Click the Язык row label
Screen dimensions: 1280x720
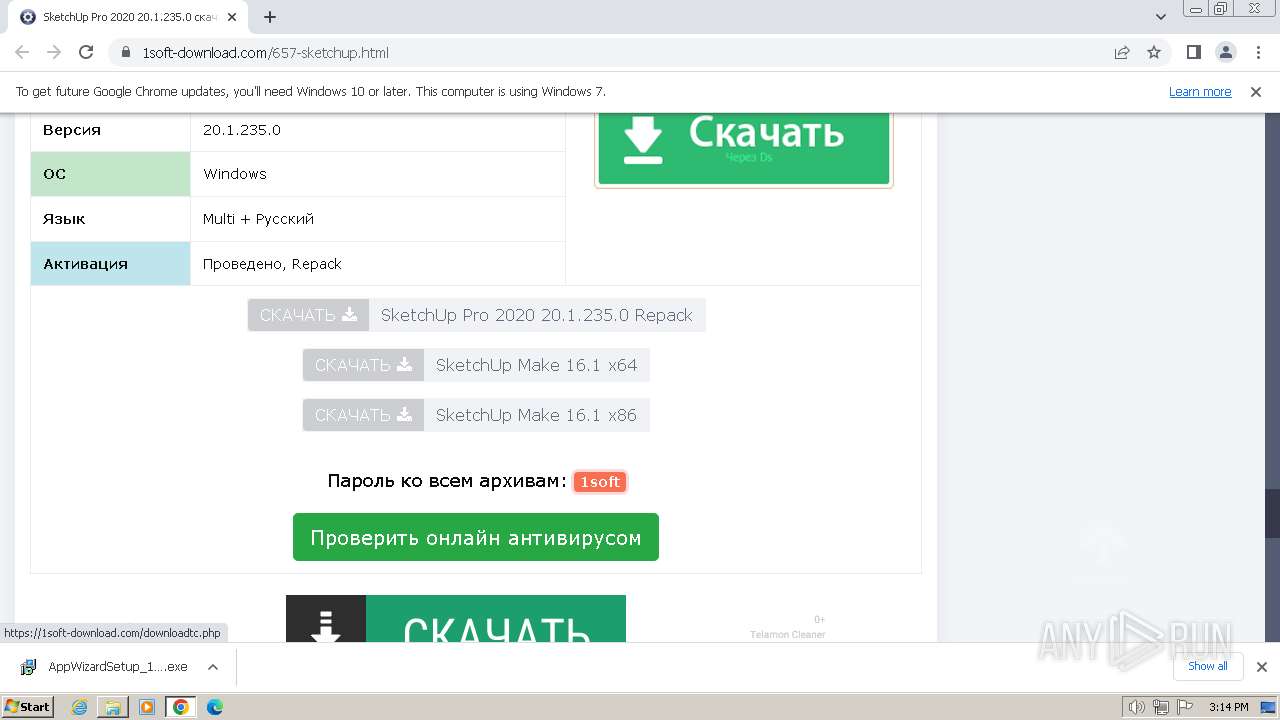(111, 219)
